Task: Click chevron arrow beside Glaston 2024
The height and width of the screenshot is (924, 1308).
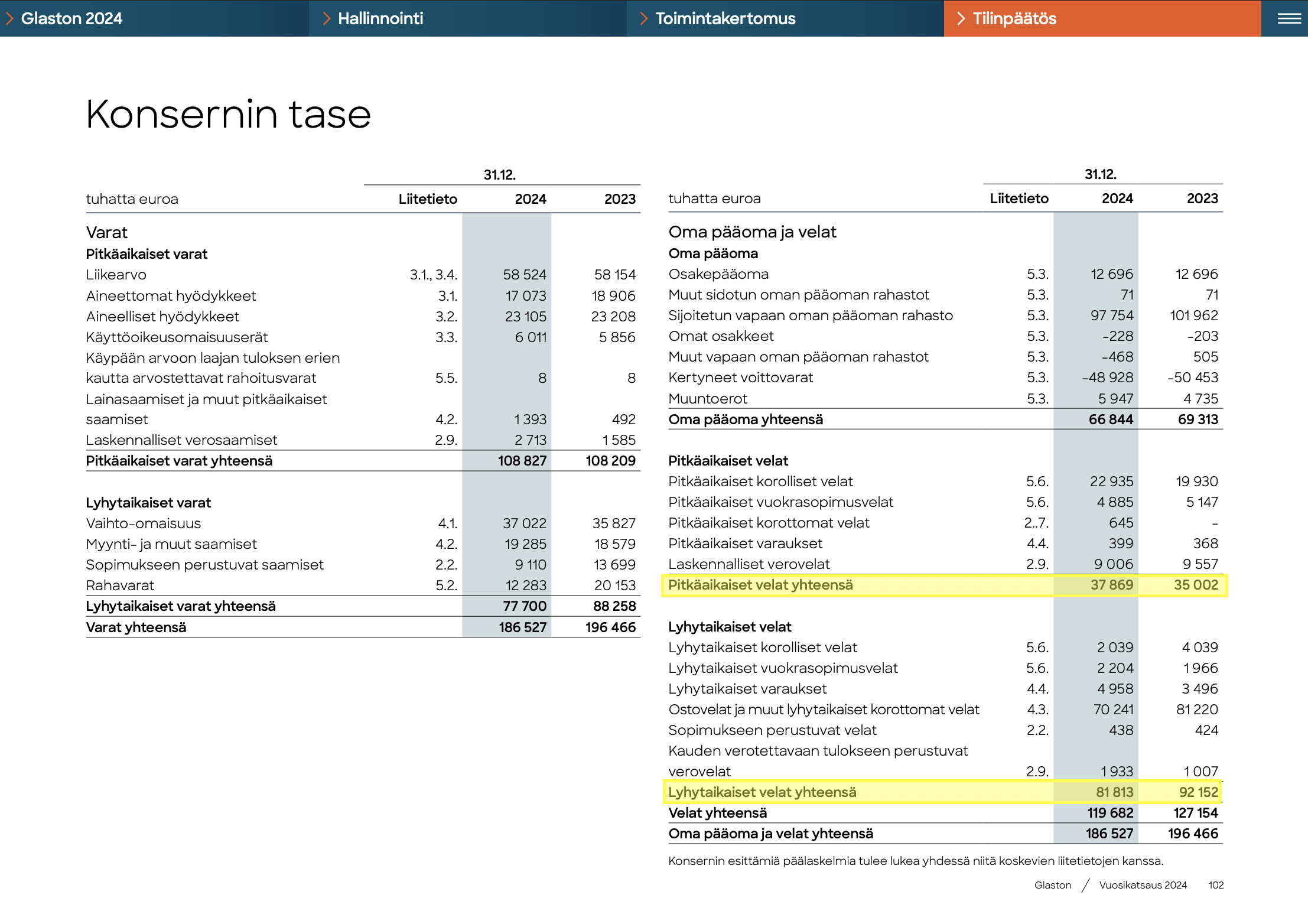Action: pyautogui.click(x=9, y=18)
